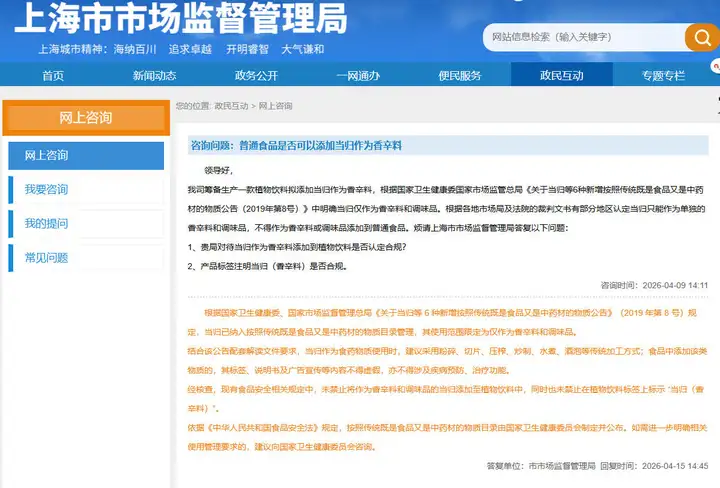Open the 政务公开 navigation tab
Viewport: 720px width, 488px height.
coord(256,75)
